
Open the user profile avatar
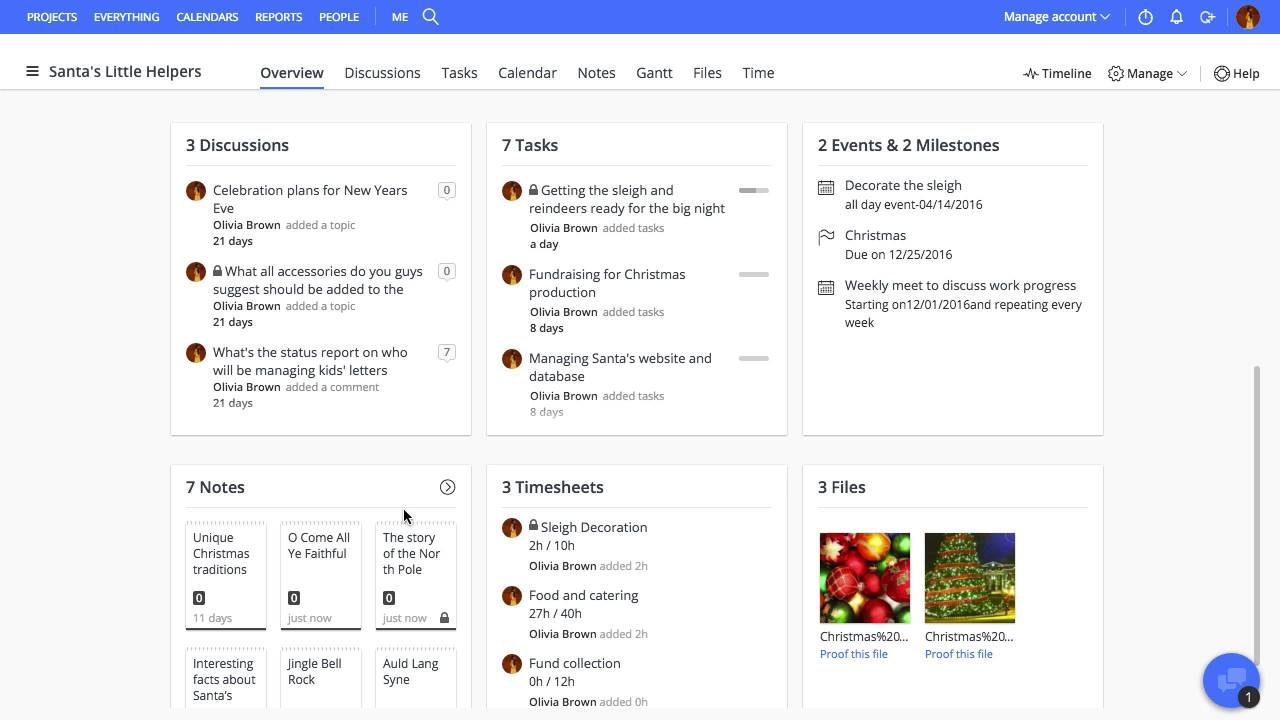pyautogui.click(x=1248, y=17)
